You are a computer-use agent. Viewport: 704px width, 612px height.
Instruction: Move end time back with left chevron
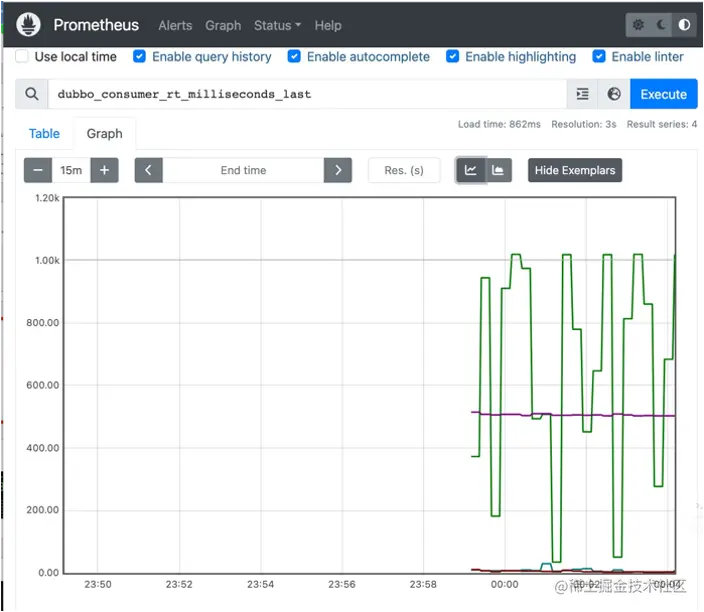pyautogui.click(x=148, y=170)
